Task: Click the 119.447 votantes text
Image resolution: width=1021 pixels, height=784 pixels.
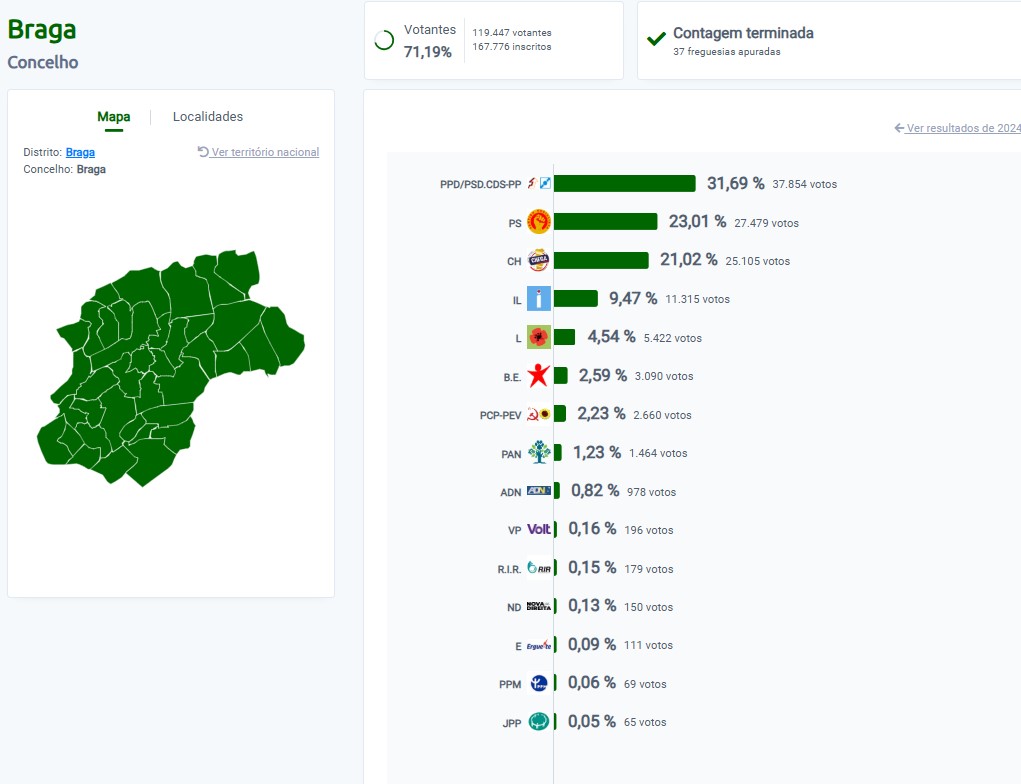Action: tap(512, 33)
